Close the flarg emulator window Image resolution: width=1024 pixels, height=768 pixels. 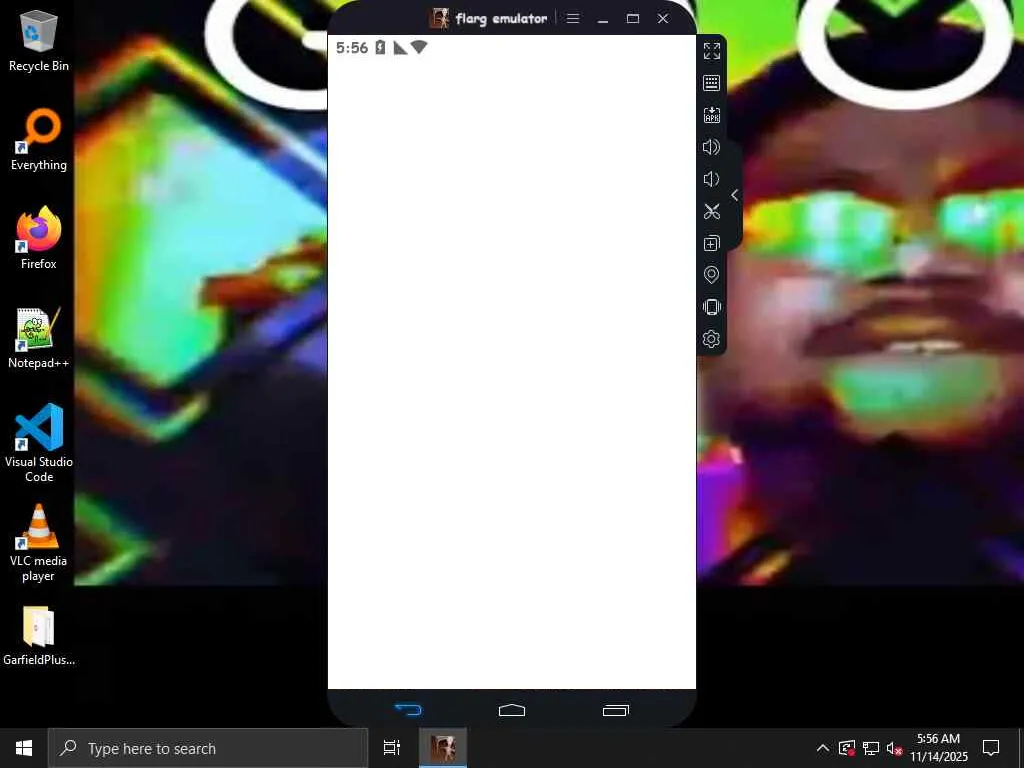point(663,18)
